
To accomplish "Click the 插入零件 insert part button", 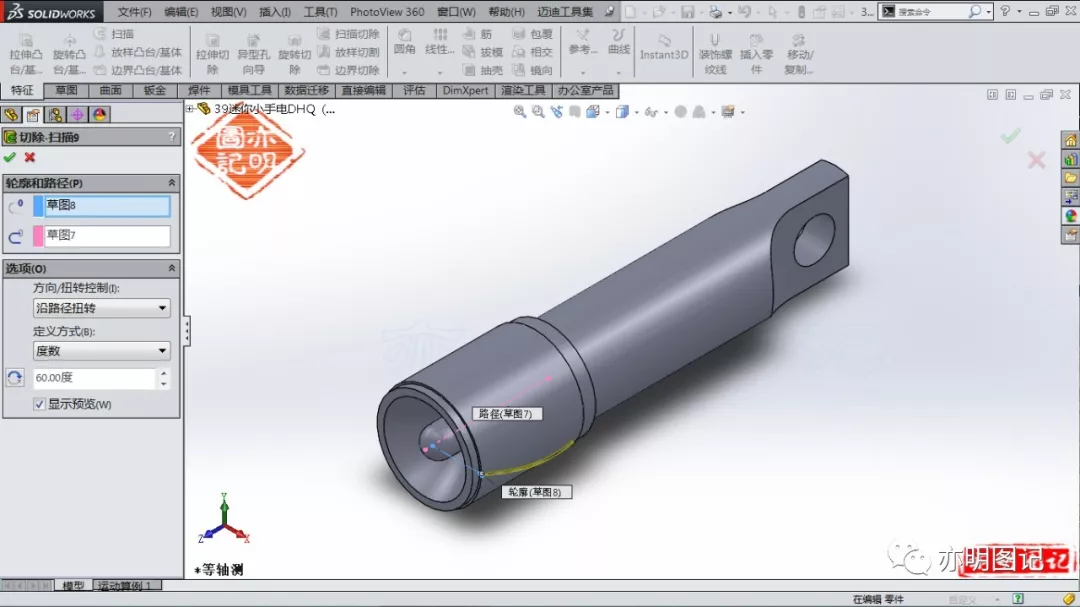I will click(x=756, y=54).
